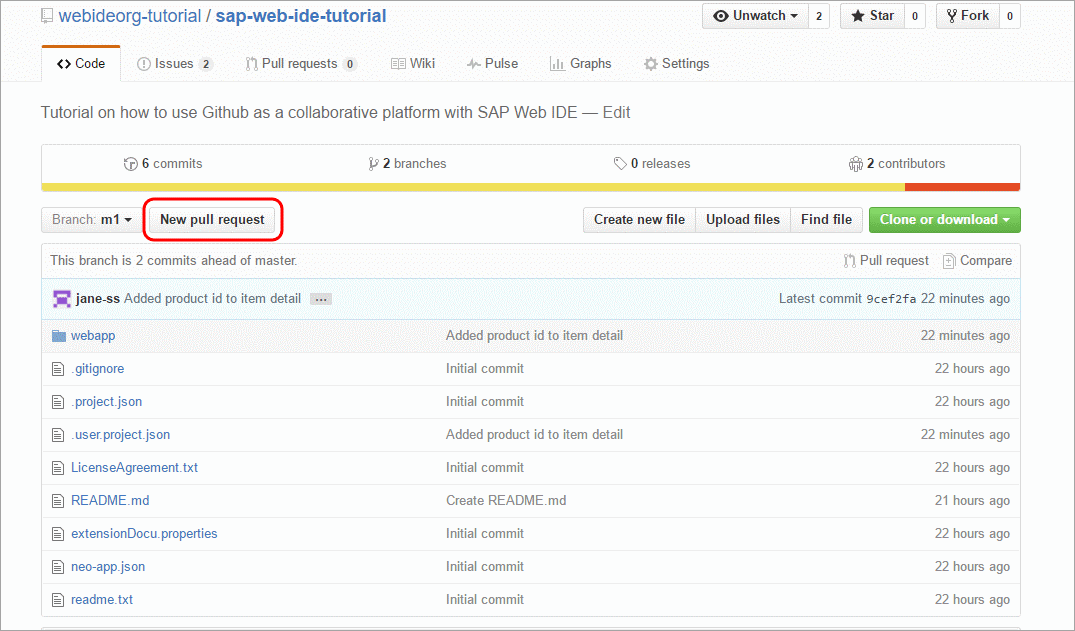Screen dimensions: 1075x631
Task: Click Edit link in repository description
Action: [x=616, y=112]
